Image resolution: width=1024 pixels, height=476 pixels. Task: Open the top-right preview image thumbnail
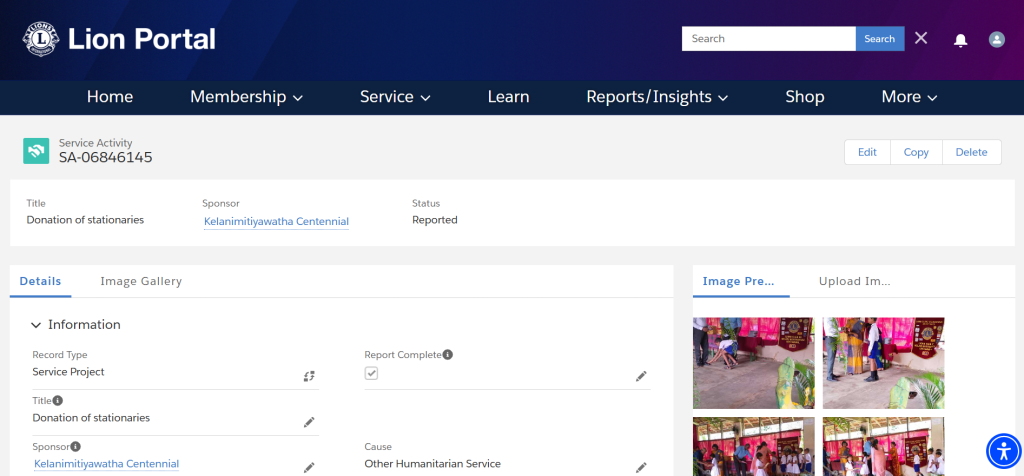(x=884, y=363)
